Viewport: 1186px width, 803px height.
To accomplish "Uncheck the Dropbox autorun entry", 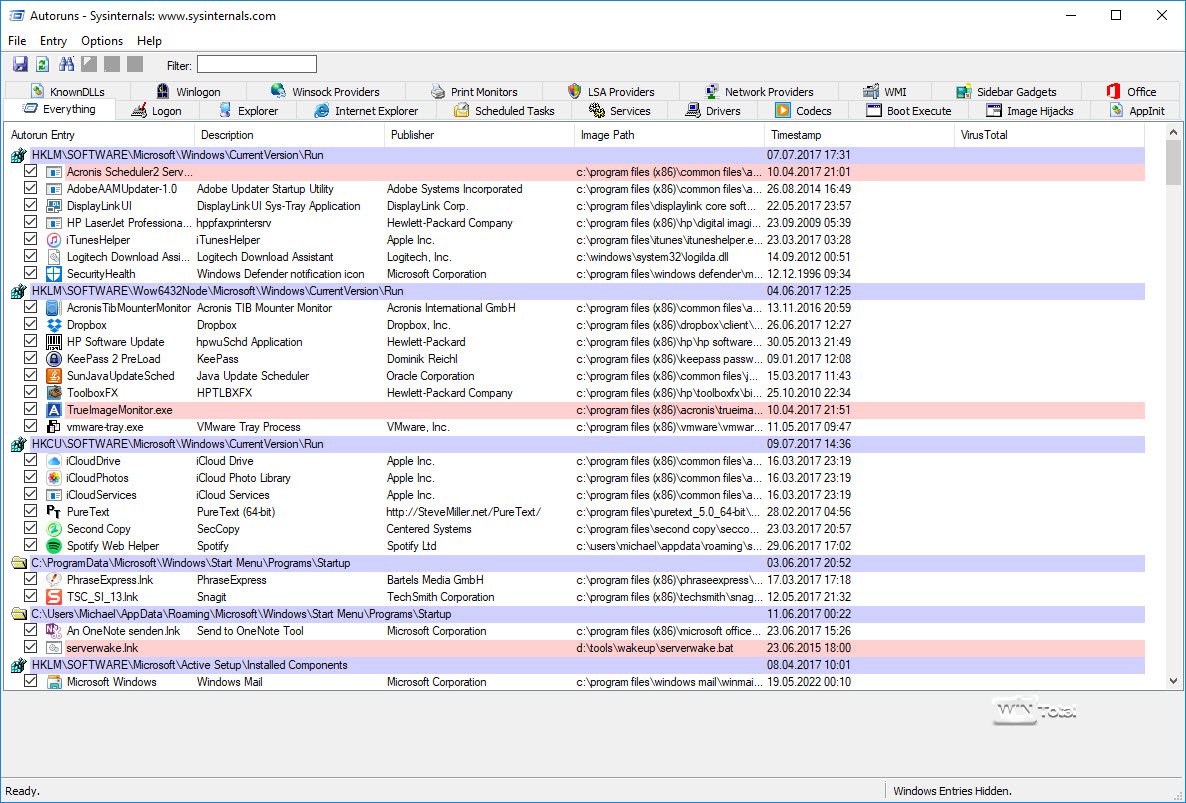I will 30,325.
